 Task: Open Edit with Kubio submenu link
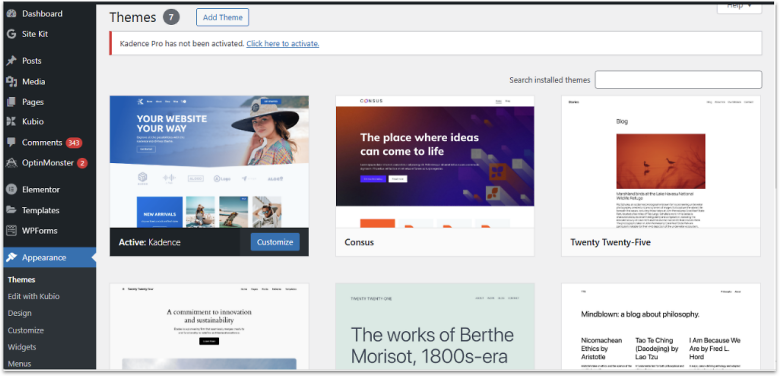pos(33,296)
